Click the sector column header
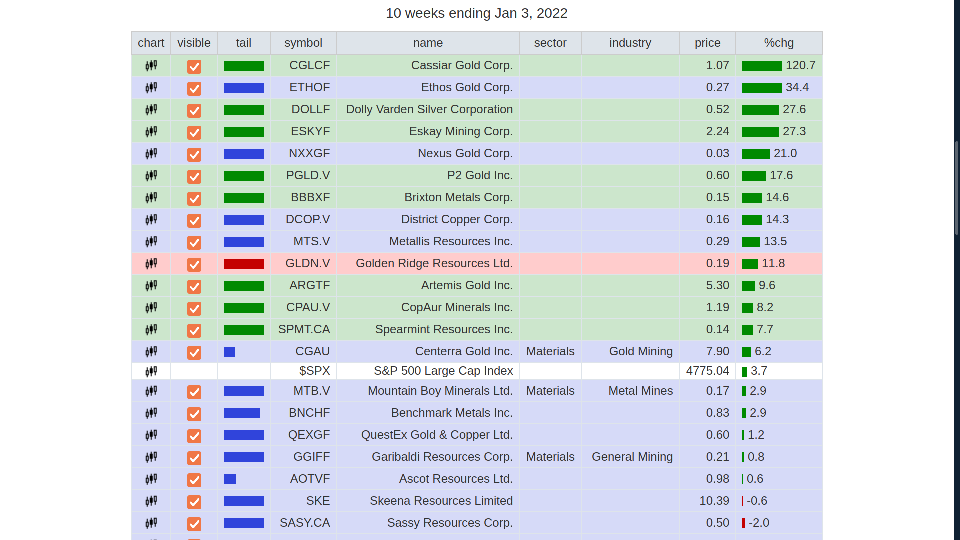Viewport: 960px width, 540px height. click(550, 43)
